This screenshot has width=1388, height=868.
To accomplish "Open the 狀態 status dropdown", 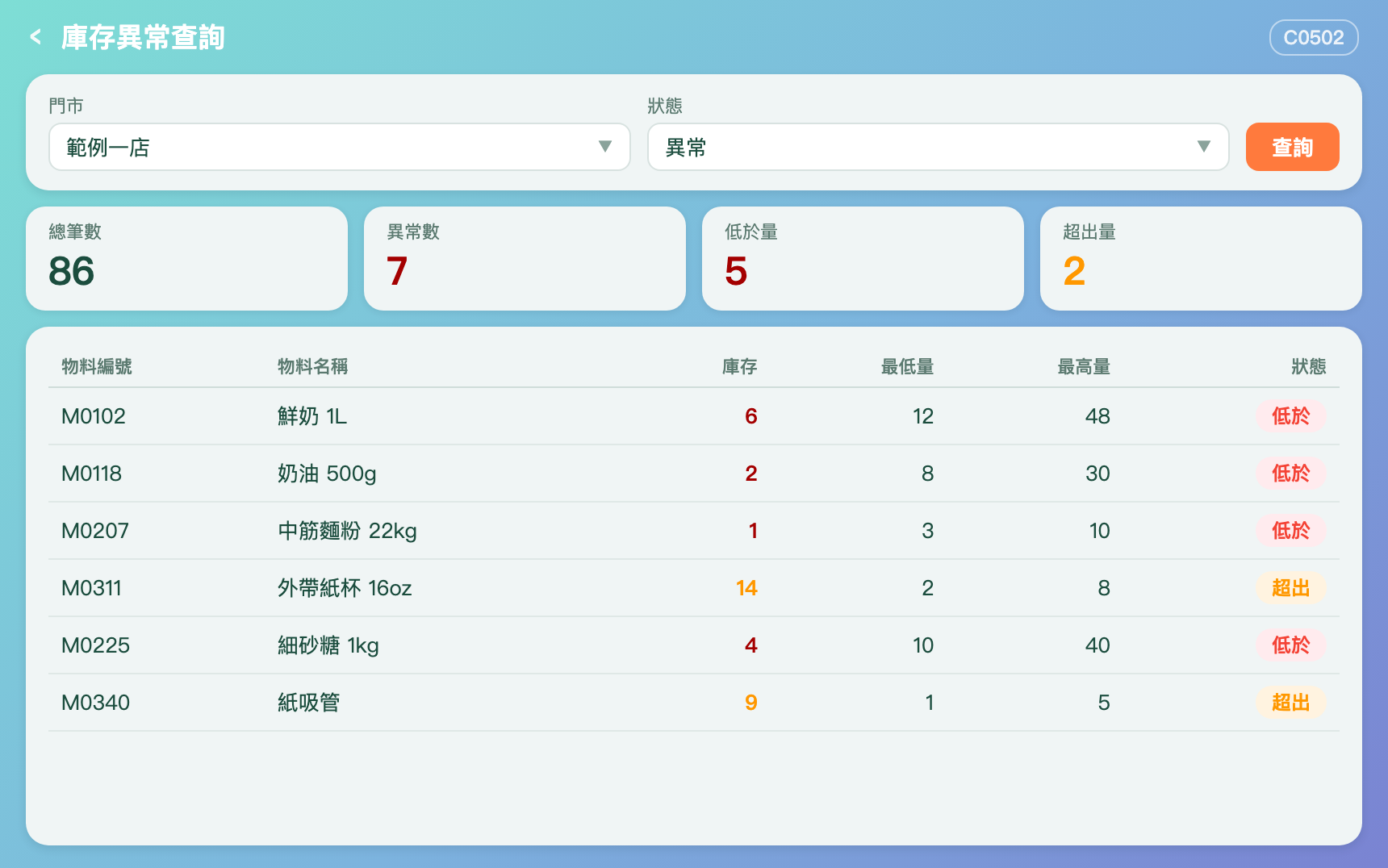I will coord(938,147).
